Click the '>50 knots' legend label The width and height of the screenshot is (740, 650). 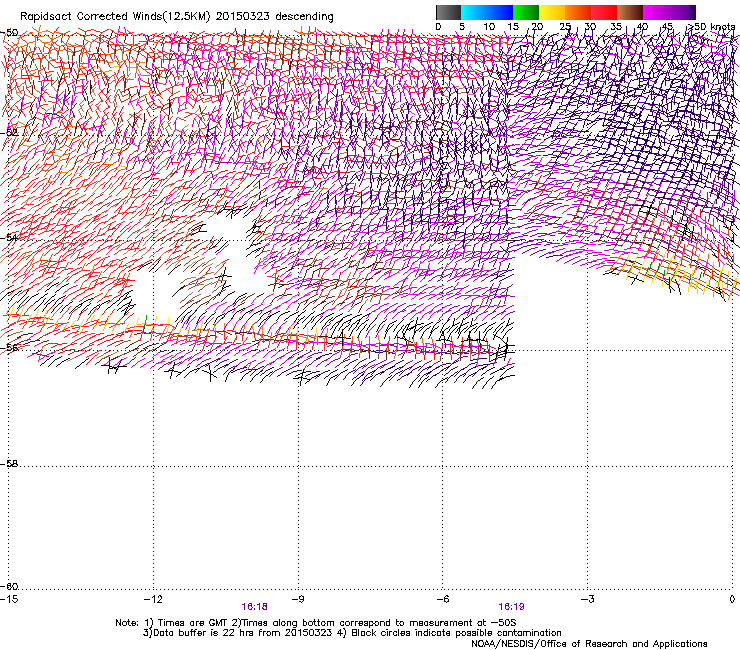click(710, 27)
